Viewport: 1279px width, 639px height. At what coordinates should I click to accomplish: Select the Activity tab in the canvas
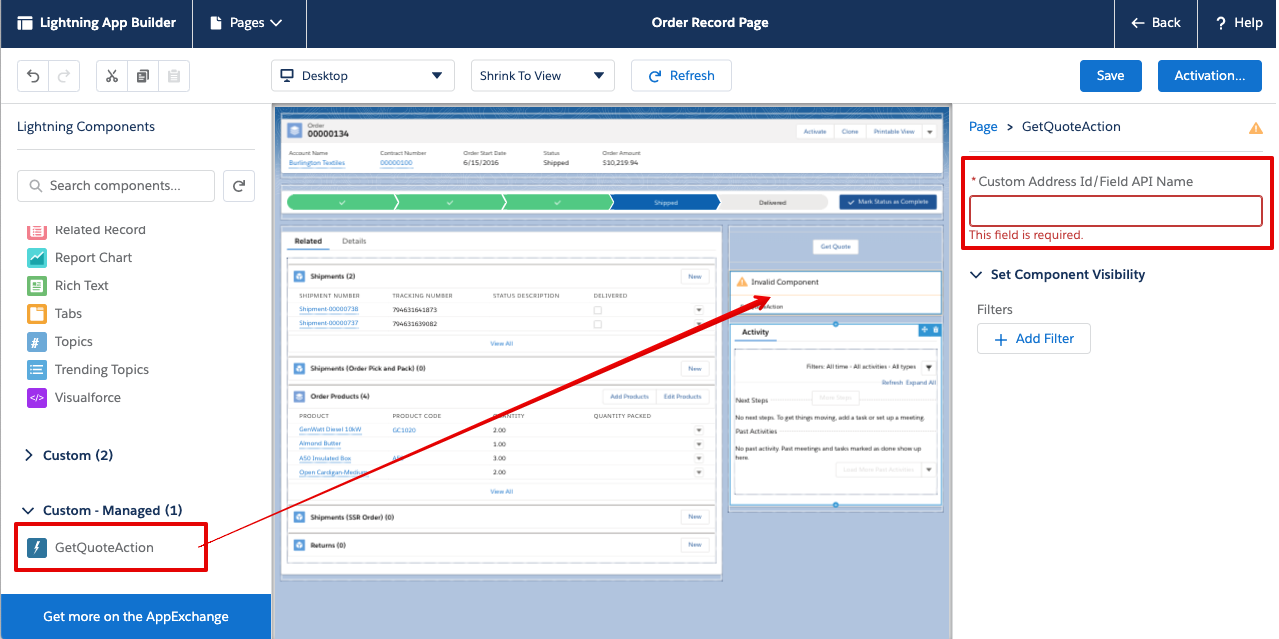click(755, 332)
